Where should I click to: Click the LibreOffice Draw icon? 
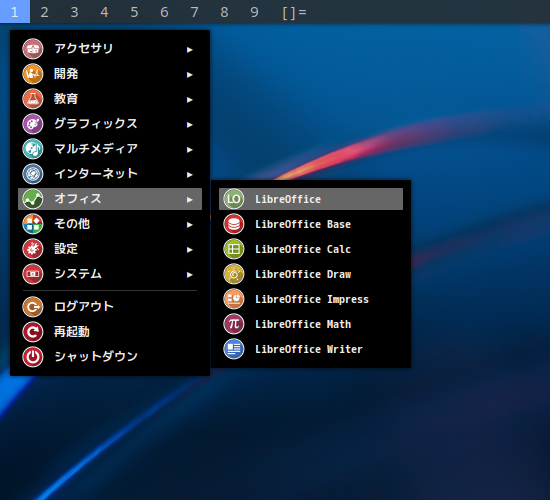click(234, 274)
